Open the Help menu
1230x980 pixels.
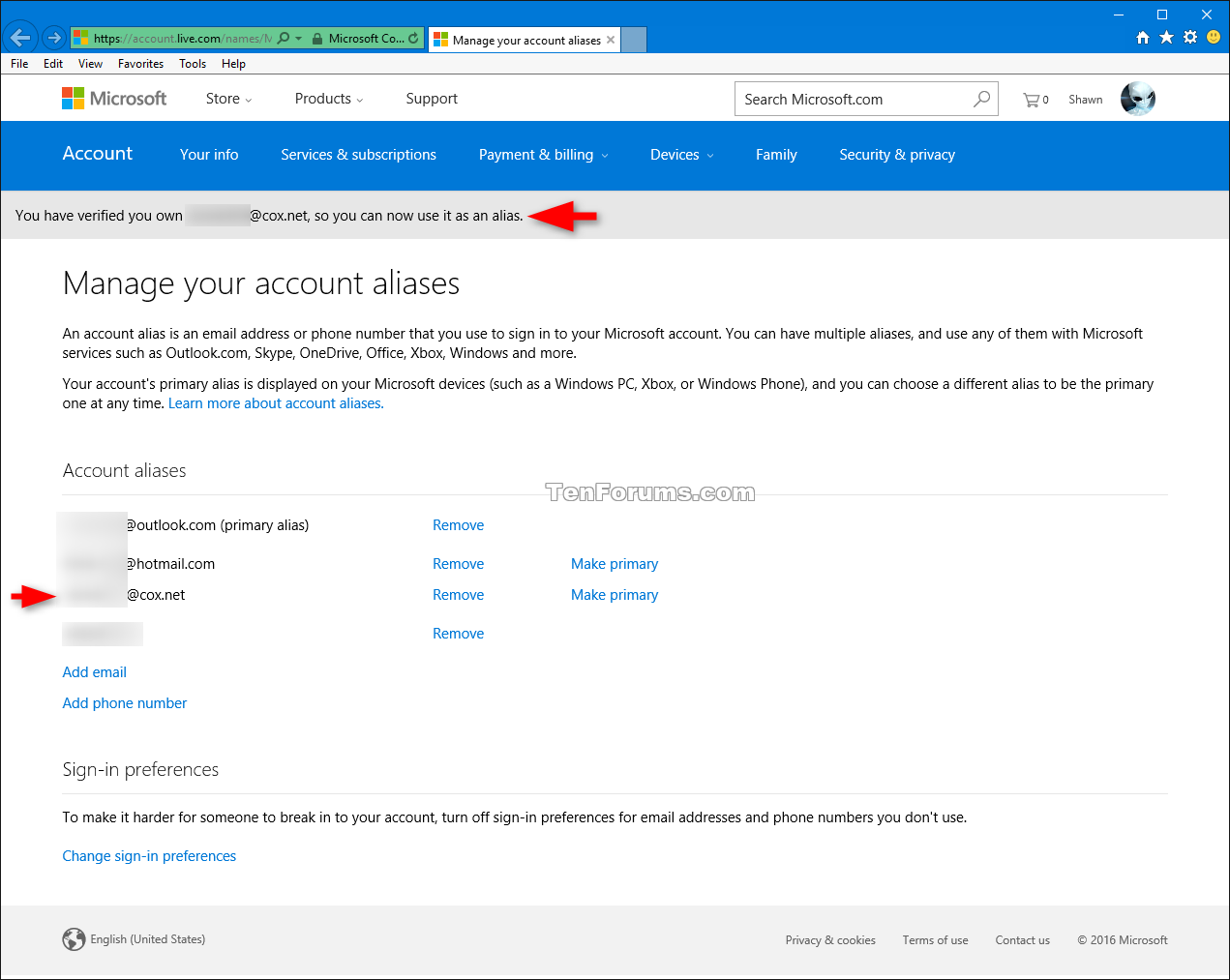pos(233,64)
